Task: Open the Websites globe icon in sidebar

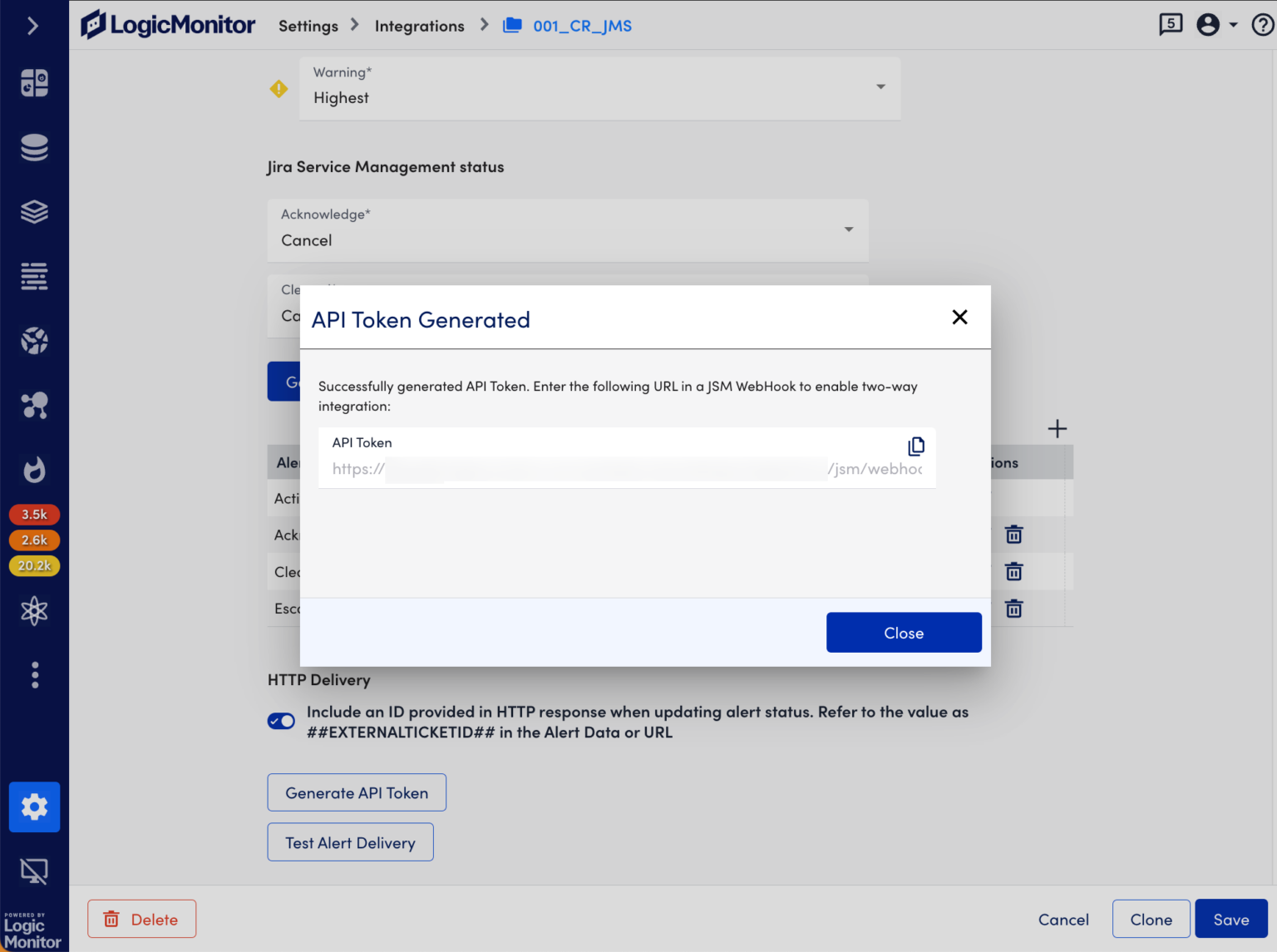Action: [34, 341]
